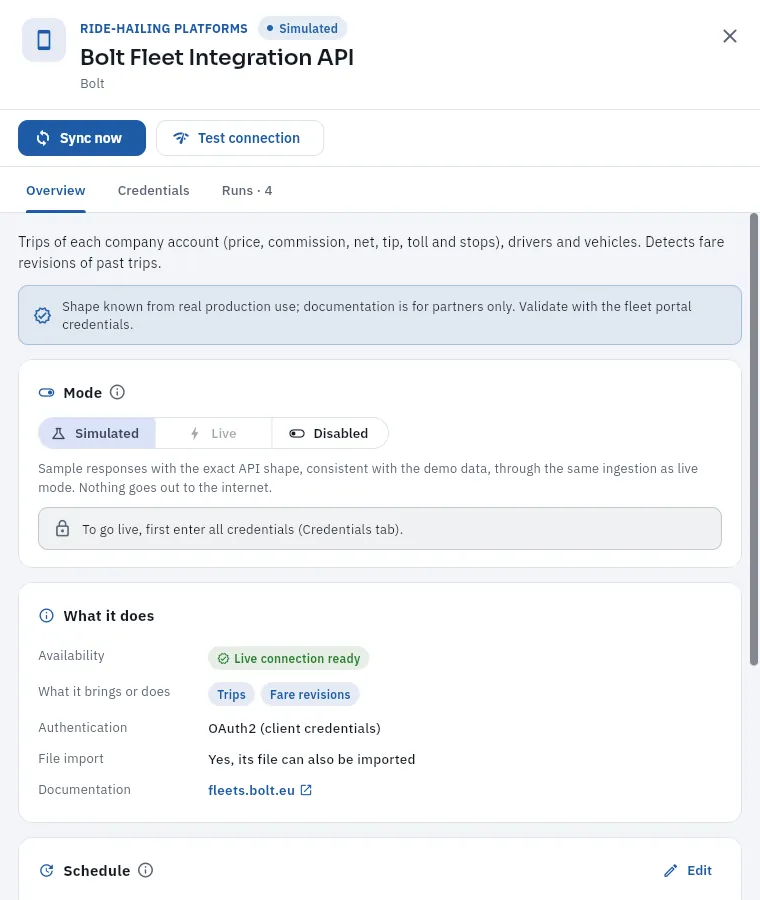Screen dimensions: 760x900
Task: Click the Mode section toggle icon
Action: tap(46, 393)
